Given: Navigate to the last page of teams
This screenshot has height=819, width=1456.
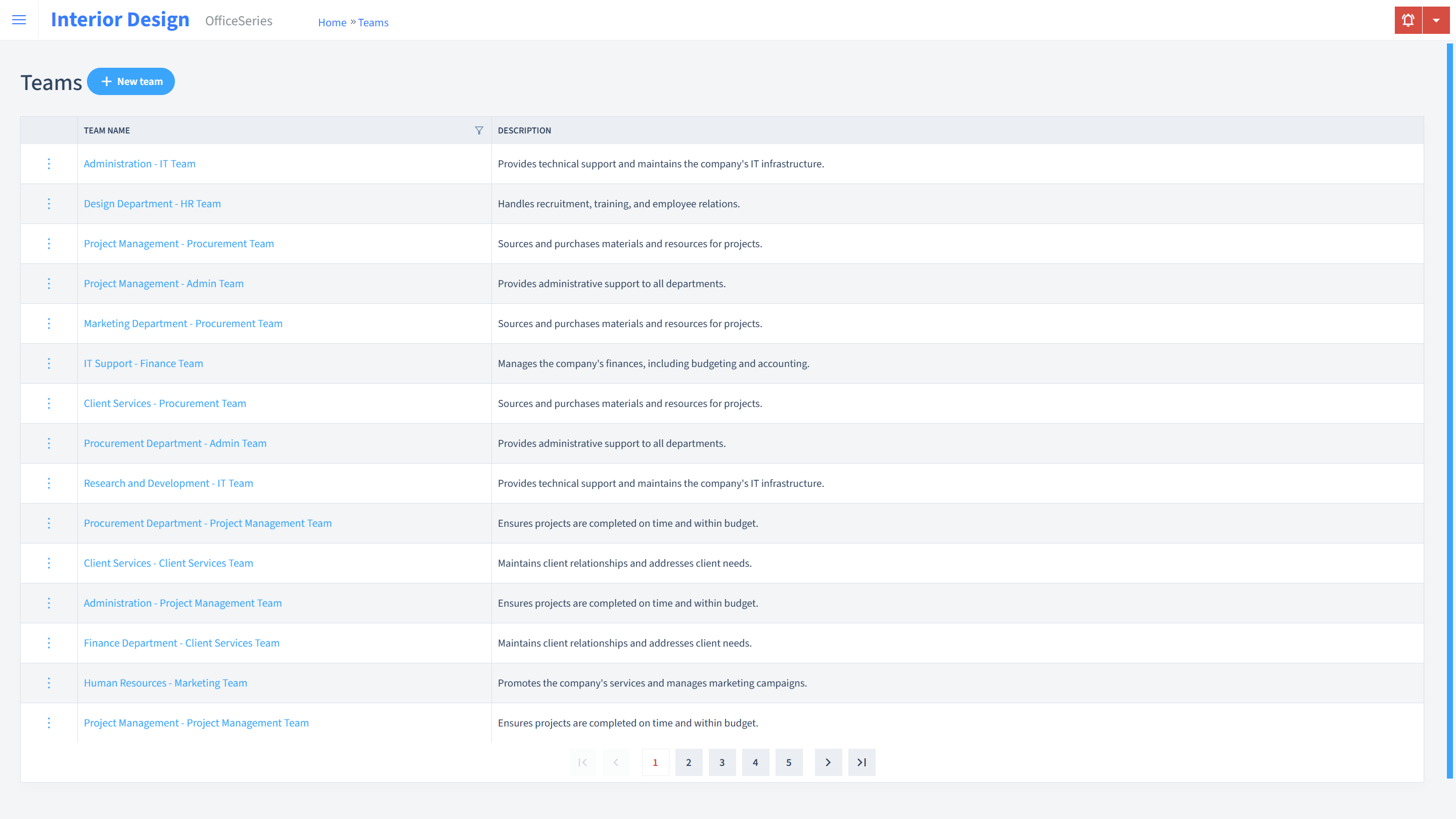Looking at the screenshot, I should pos(861,762).
